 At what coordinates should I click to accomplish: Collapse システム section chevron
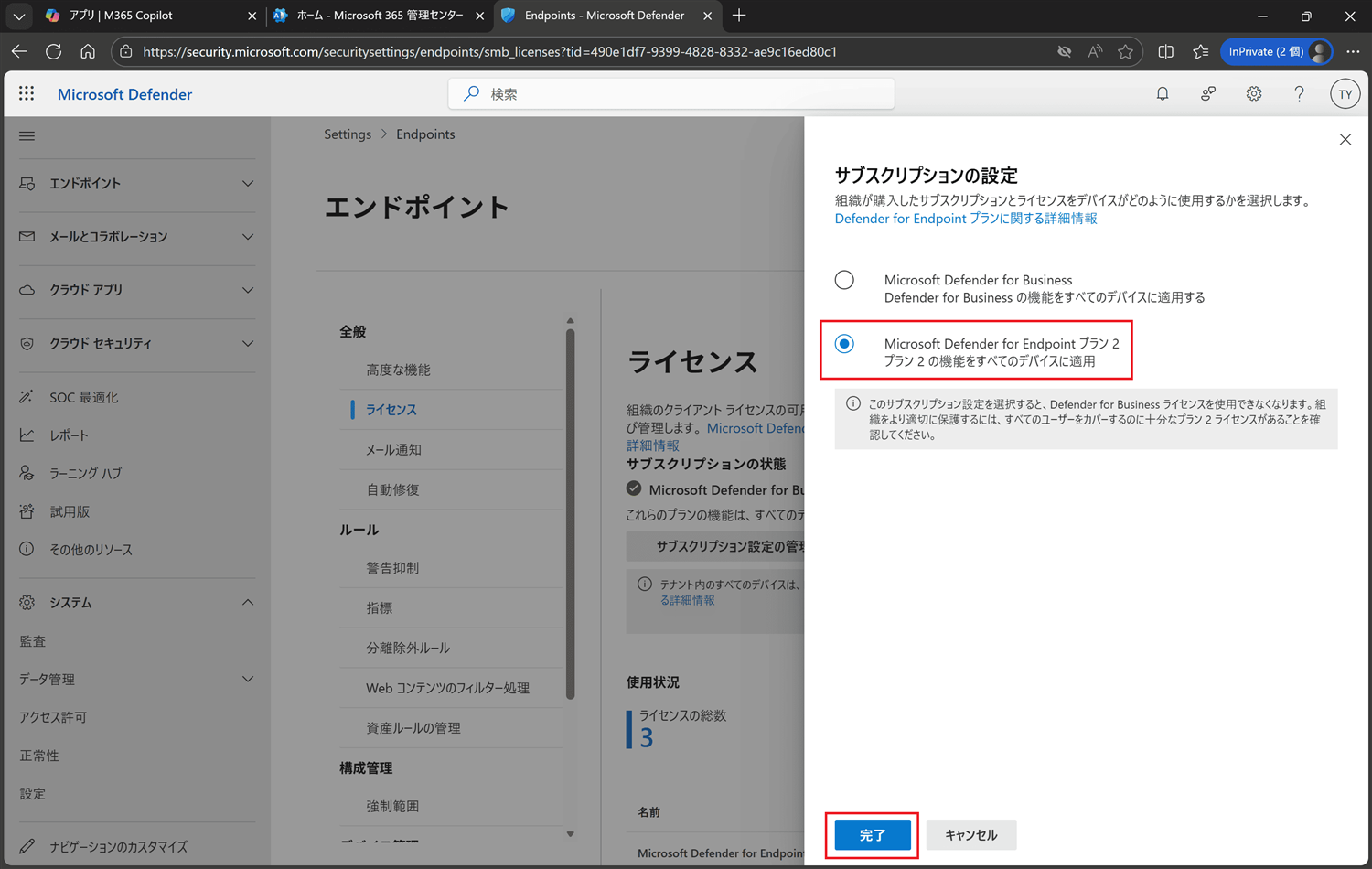pos(248,602)
